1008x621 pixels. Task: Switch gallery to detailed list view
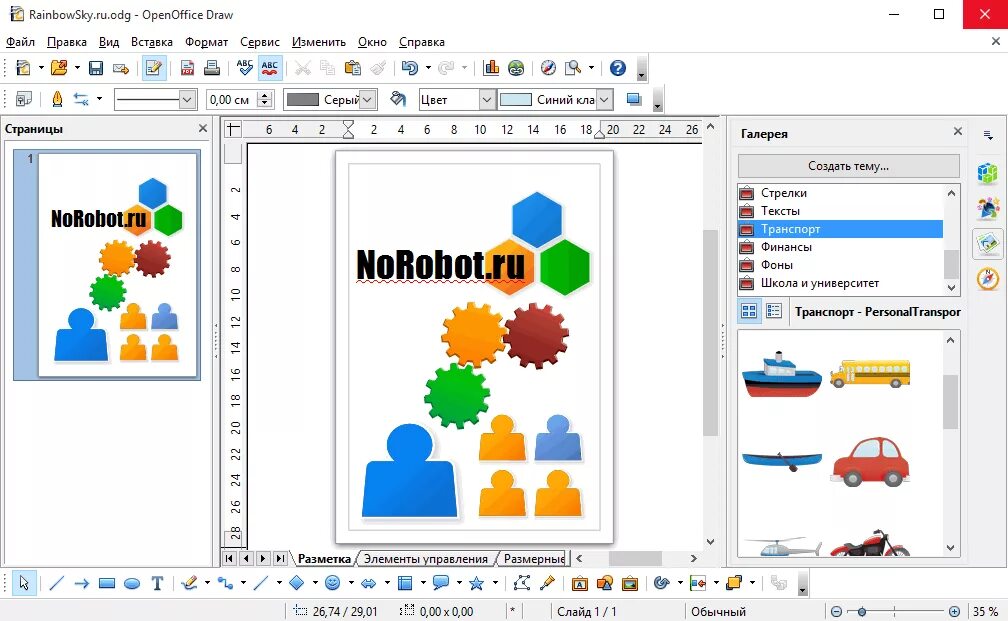point(774,311)
